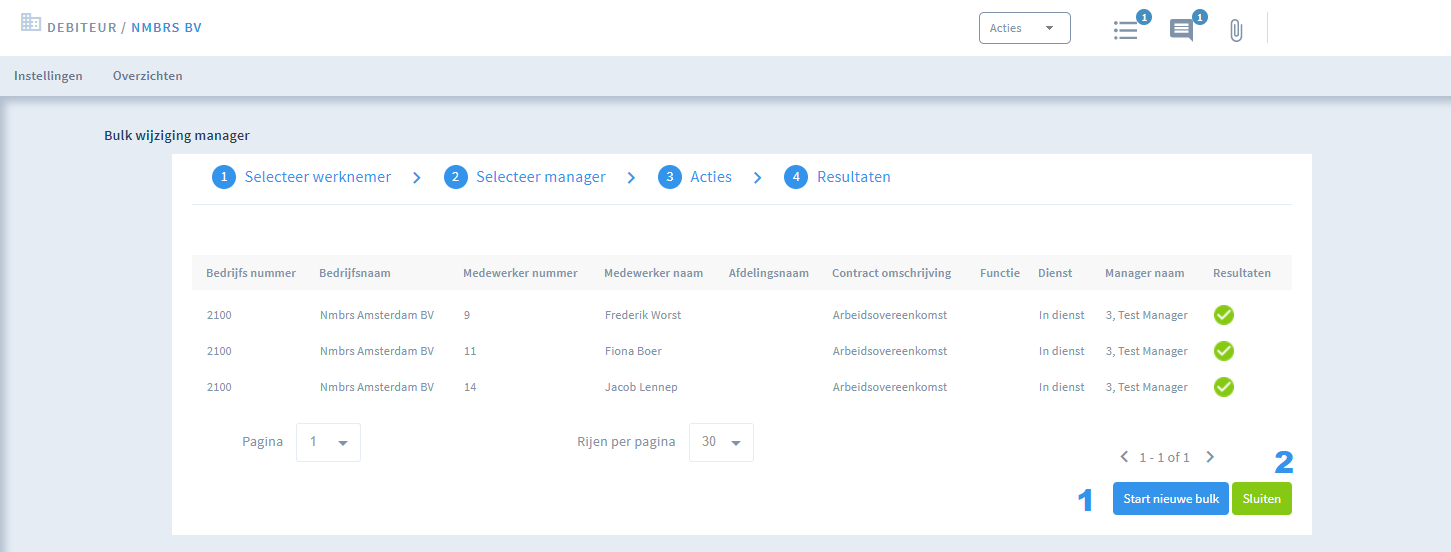Go to step 2 Selecteer manager
The width and height of the screenshot is (1451, 552).
[525, 177]
